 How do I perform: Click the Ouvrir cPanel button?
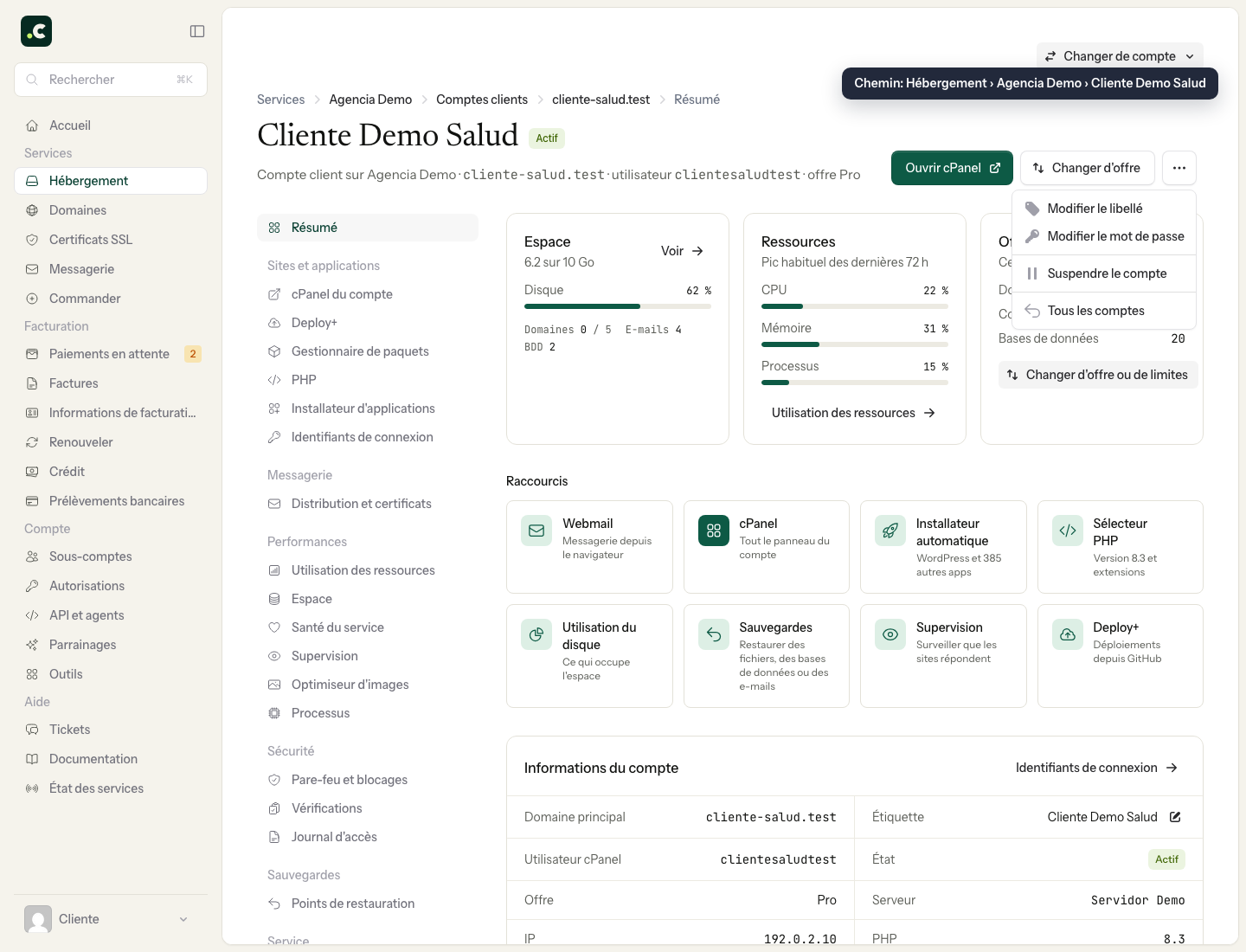(x=952, y=168)
